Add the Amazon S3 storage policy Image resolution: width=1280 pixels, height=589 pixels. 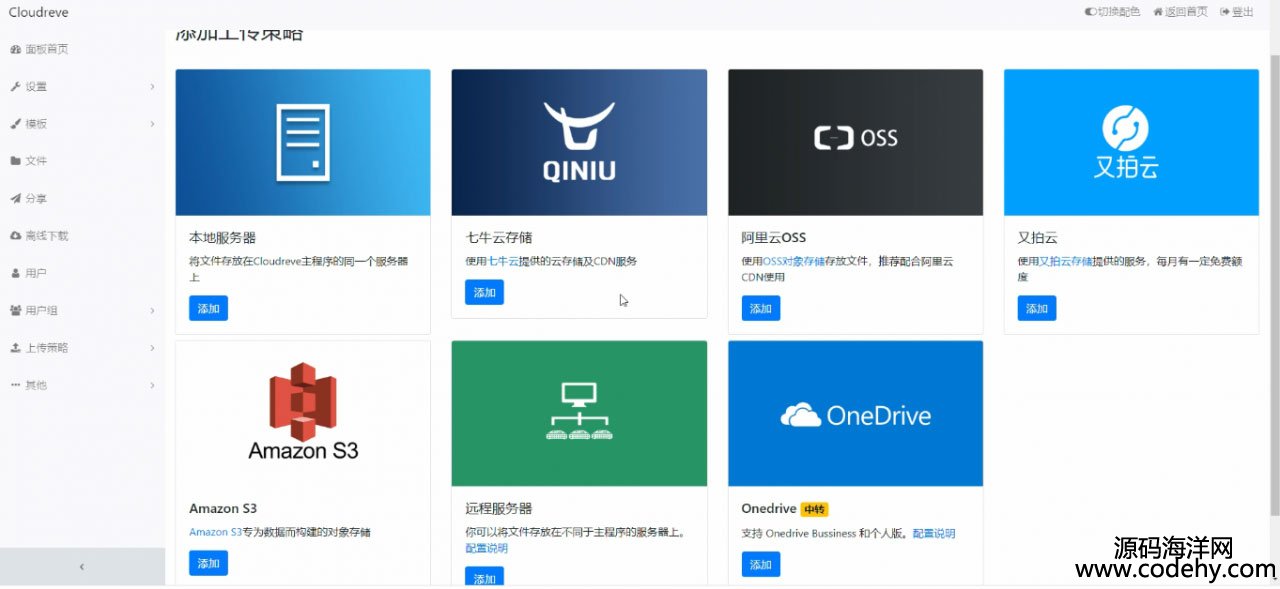(x=208, y=563)
